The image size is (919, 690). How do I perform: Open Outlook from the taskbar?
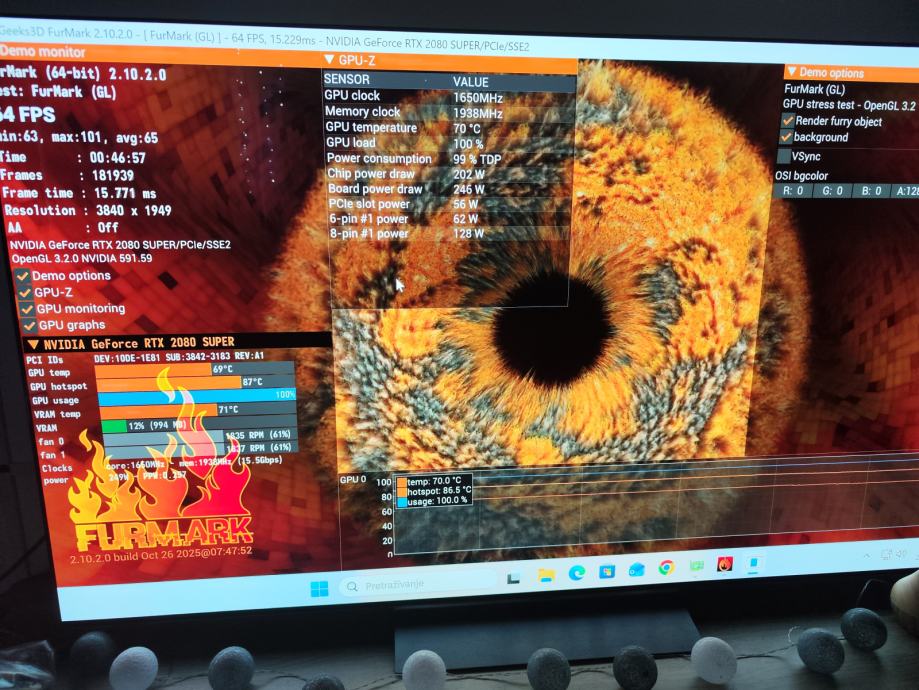(x=637, y=569)
